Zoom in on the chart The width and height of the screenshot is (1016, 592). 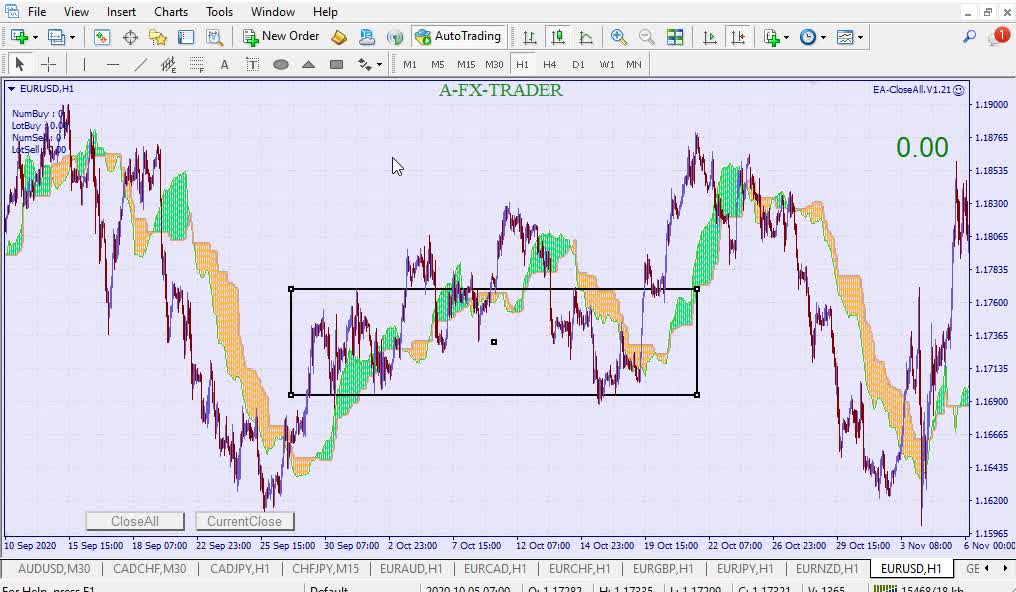[619, 37]
